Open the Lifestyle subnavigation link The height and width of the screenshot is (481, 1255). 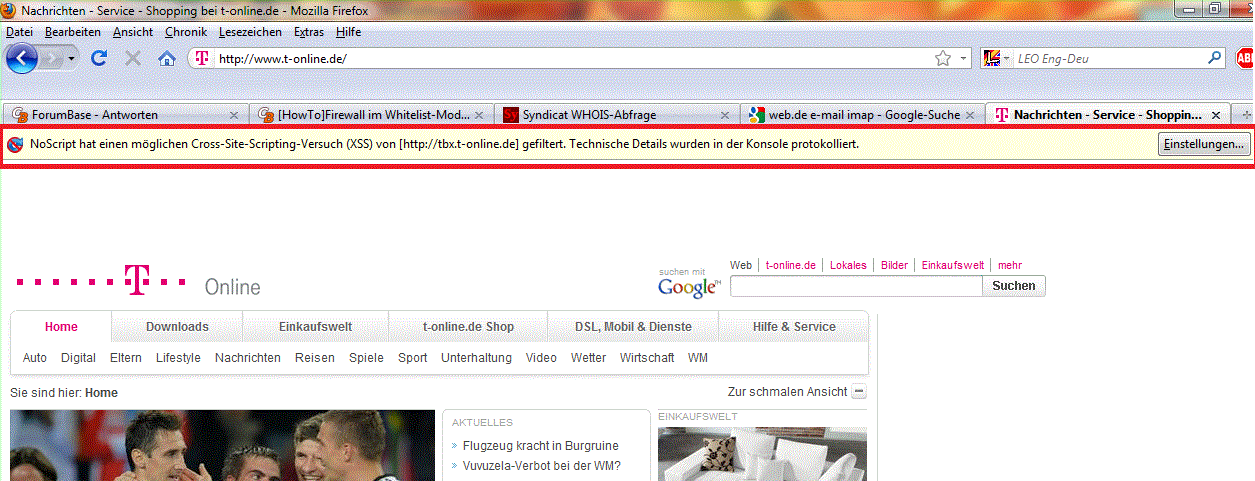(178, 357)
